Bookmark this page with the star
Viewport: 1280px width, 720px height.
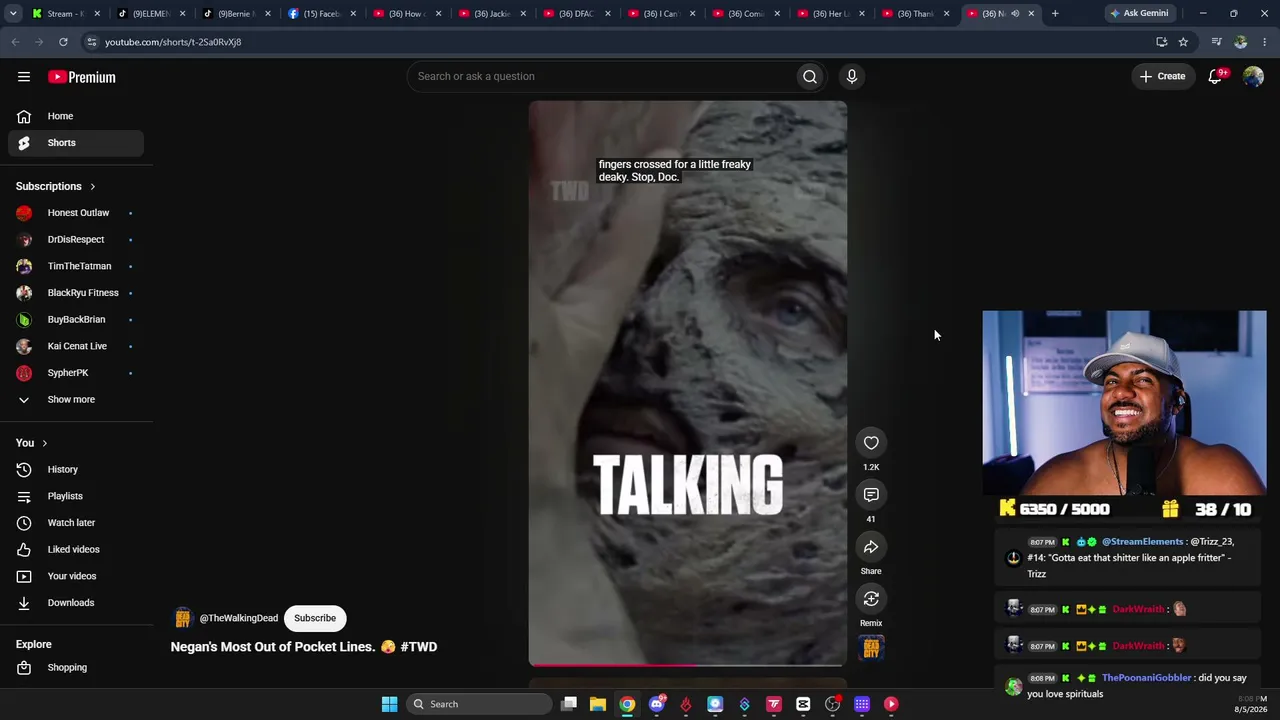coord(1183,42)
